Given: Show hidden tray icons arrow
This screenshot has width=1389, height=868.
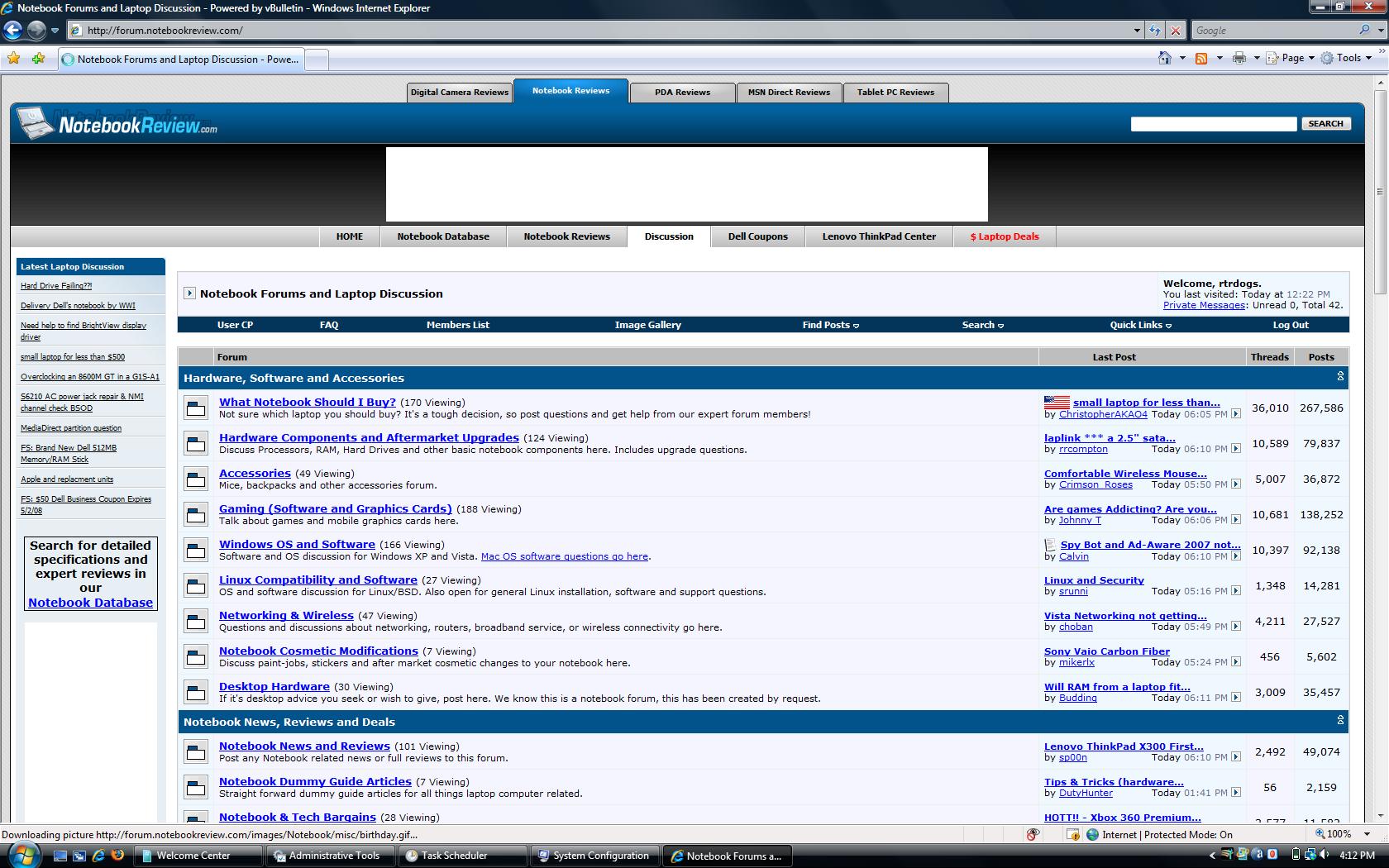Looking at the screenshot, I should pos(1213,856).
